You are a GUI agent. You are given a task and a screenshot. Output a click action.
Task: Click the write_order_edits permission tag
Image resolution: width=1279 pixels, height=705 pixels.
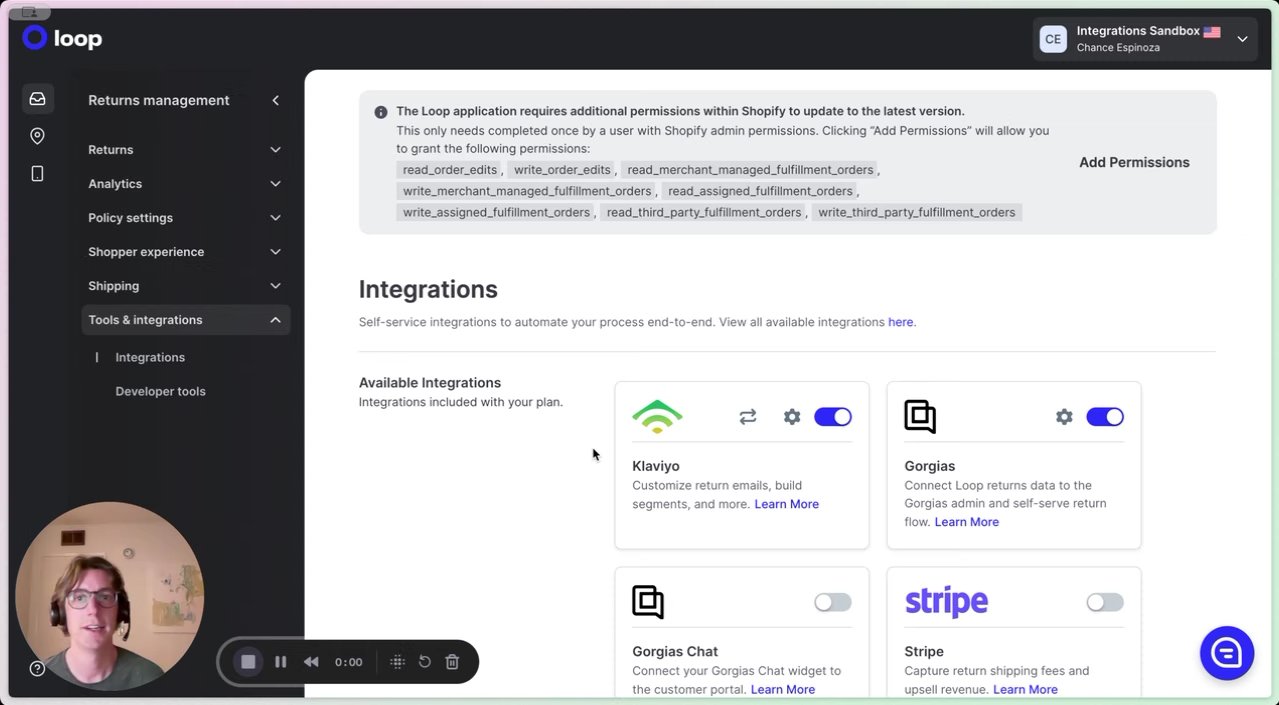562,170
